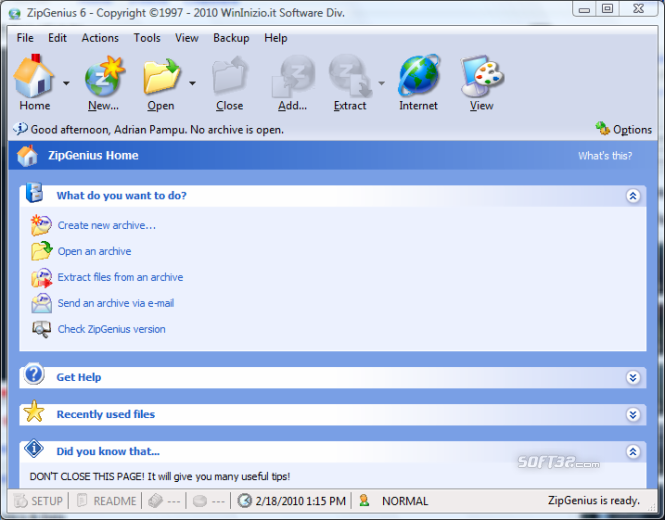The height and width of the screenshot is (520, 665).
Task: Click the 'Get Help' section title
Action: [79, 377]
